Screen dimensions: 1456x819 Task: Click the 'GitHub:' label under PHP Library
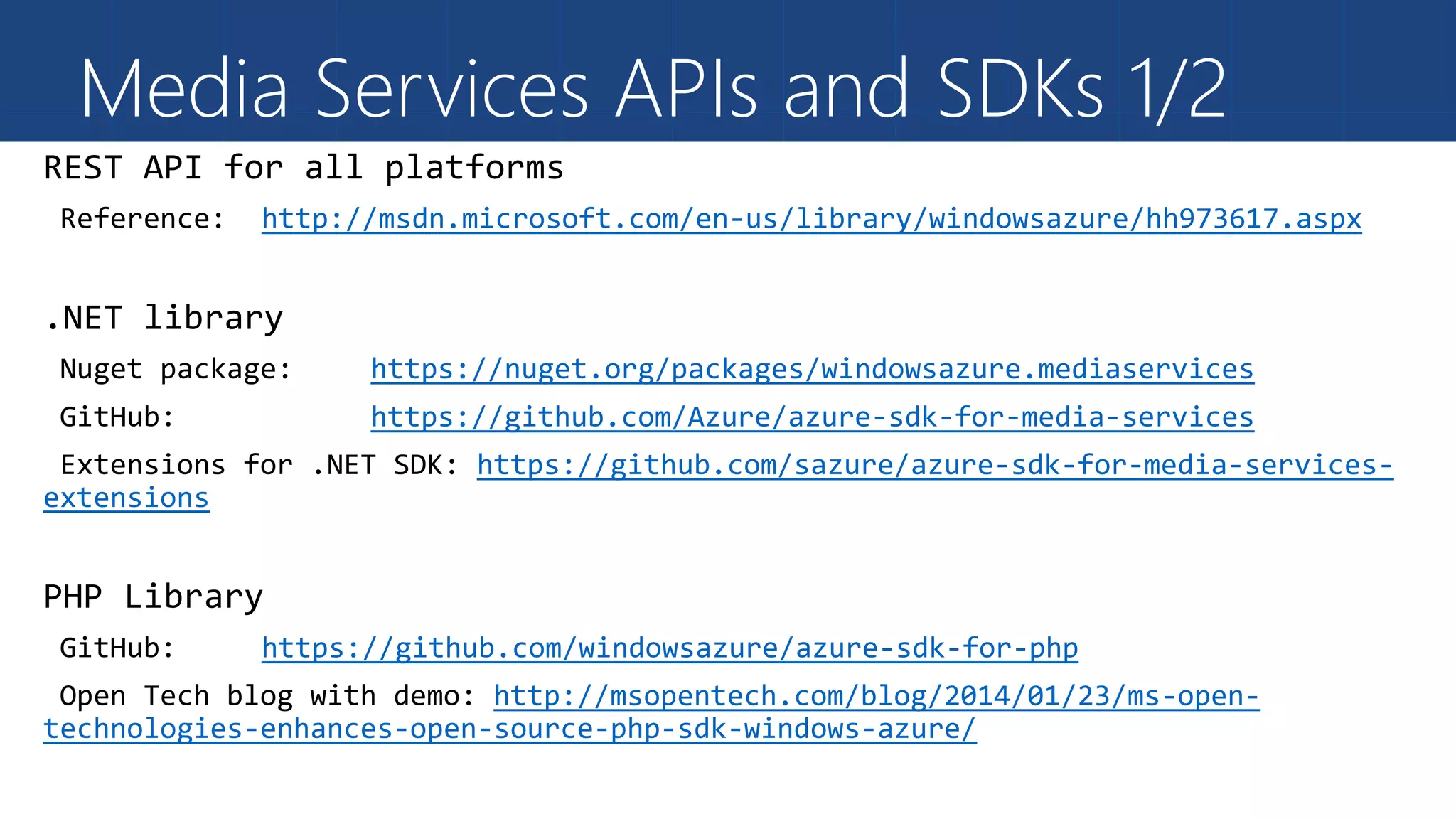coord(117,648)
